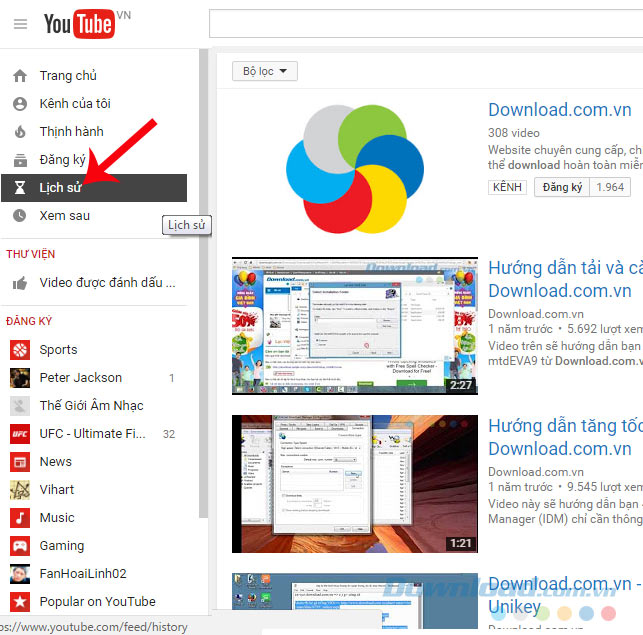Open the Sports subscription channel icon
The width and height of the screenshot is (643, 635).
tap(20, 350)
